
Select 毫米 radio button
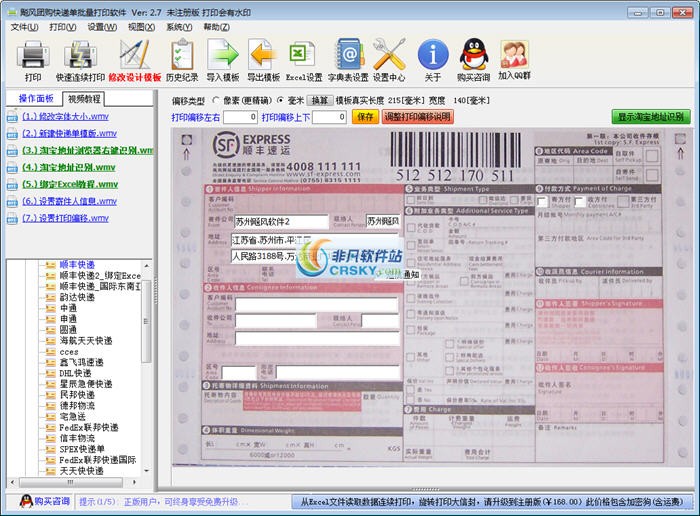(x=280, y=100)
